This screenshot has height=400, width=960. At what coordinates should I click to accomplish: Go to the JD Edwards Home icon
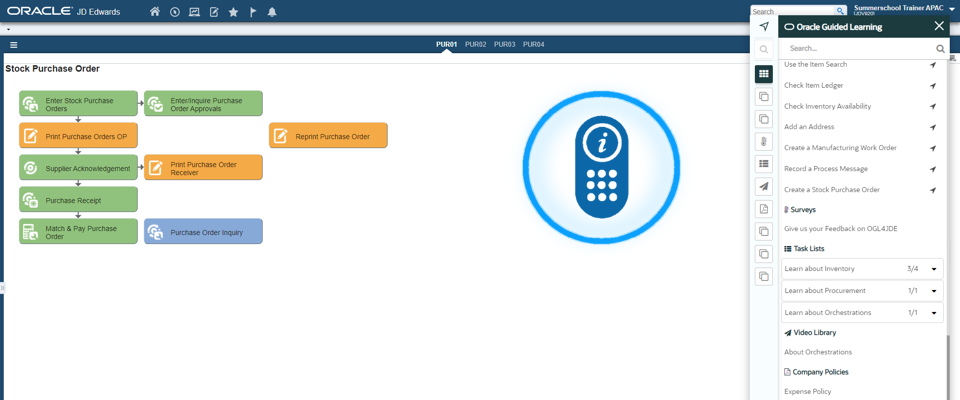tap(155, 12)
